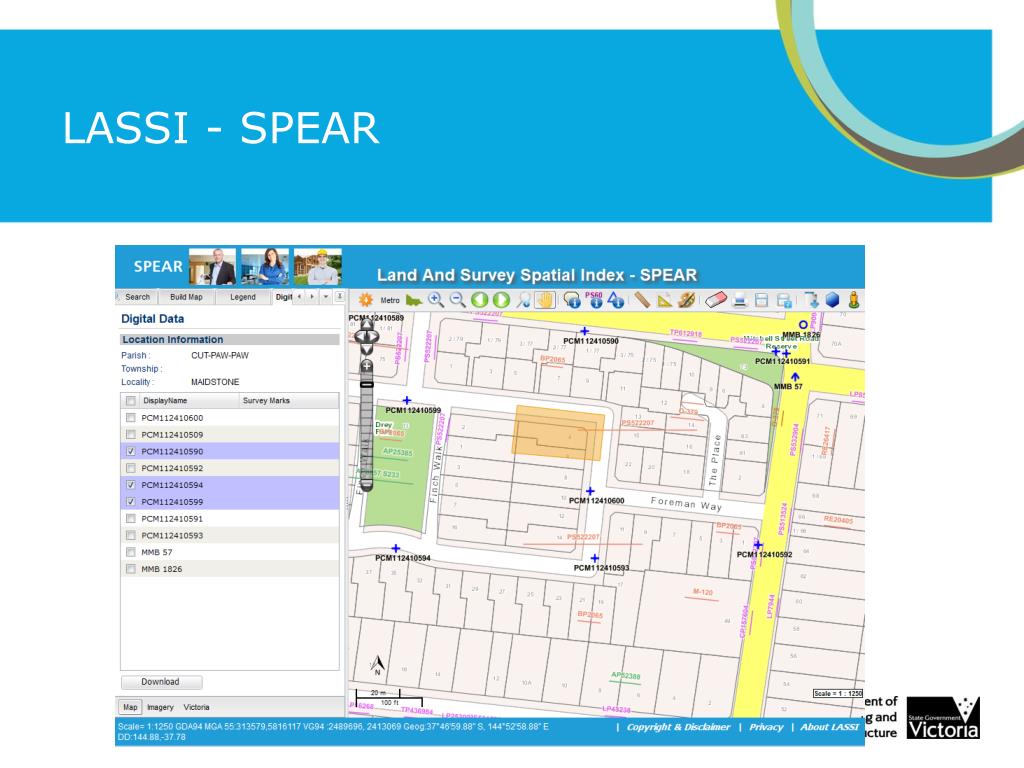This screenshot has width=1024, height=768.
Task: Tick the PCM112410592 checkbox
Action: (x=131, y=468)
